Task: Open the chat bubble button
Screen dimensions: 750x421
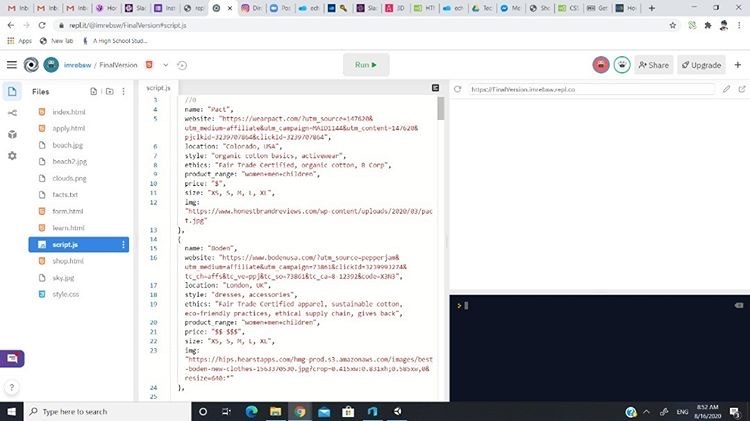Action: tap(12, 358)
